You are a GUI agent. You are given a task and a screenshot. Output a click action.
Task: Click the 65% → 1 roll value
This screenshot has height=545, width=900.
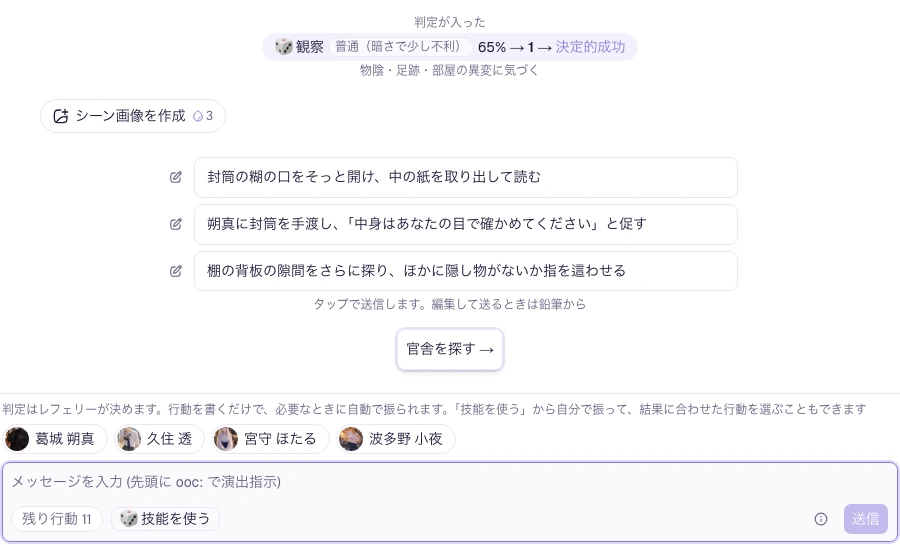pyautogui.click(x=506, y=47)
